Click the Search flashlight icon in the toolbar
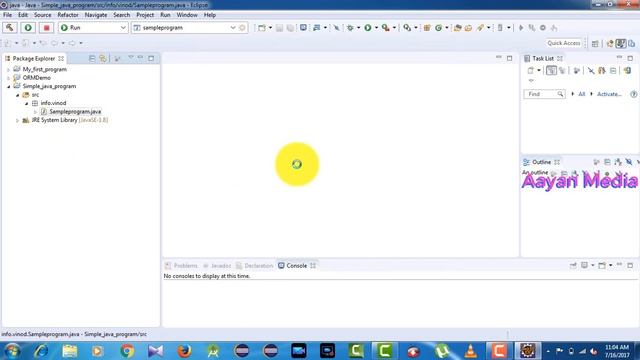Viewport: 640px width, 360px height. coord(480,28)
